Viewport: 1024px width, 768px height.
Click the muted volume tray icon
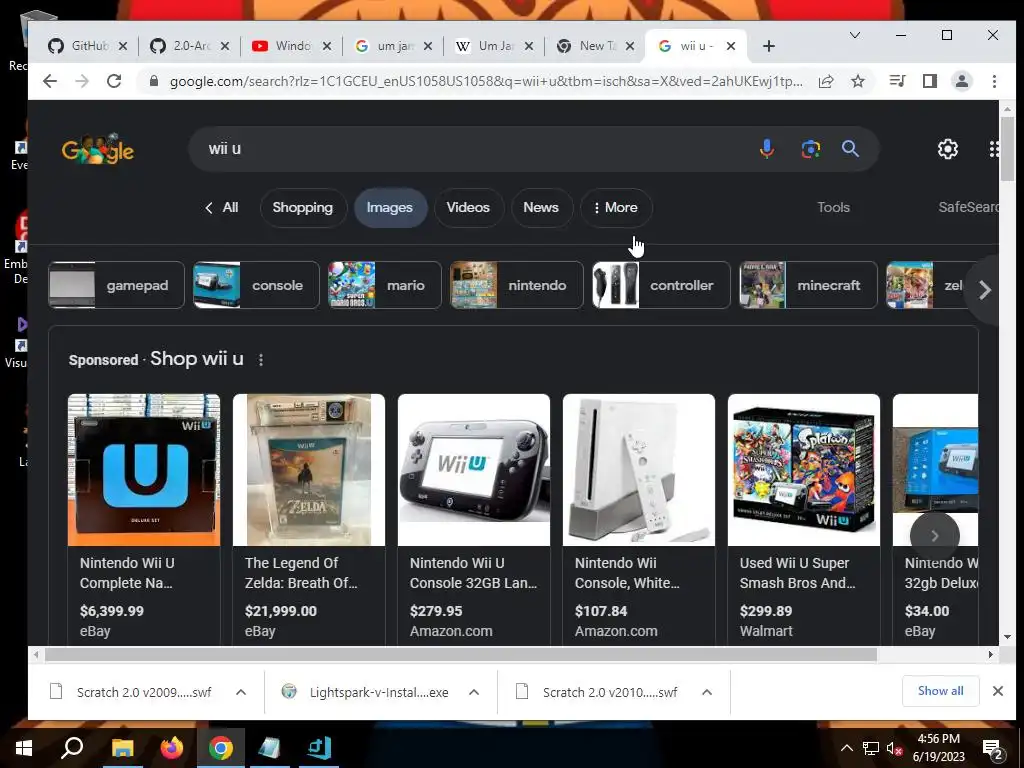click(x=894, y=748)
